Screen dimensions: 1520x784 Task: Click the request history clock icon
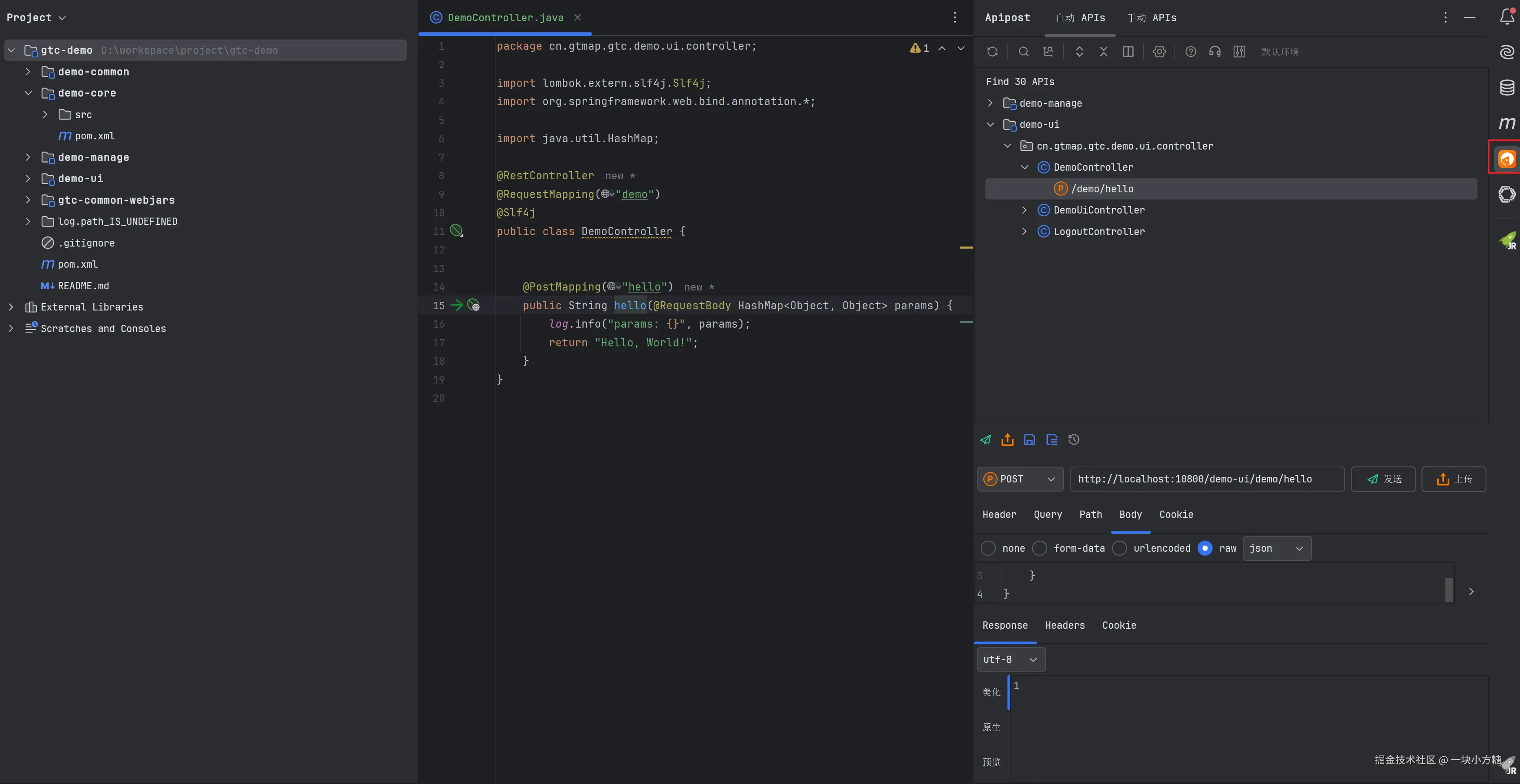[x=1074, y=440]
